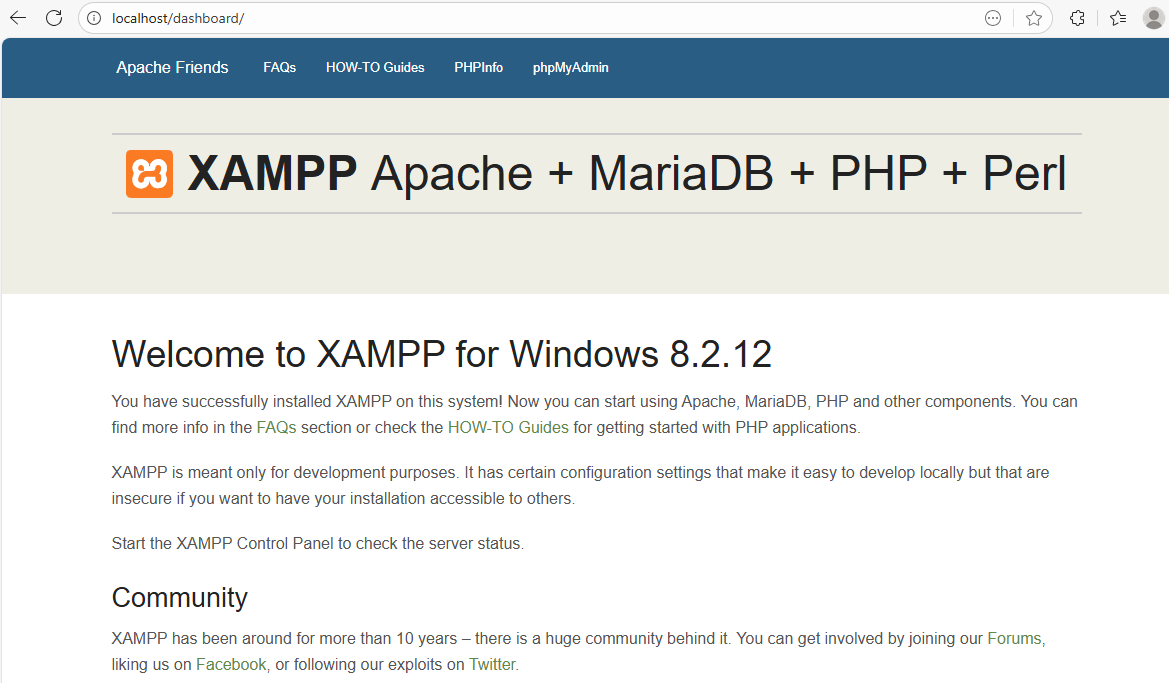
Task: Click the circled three-dots icon in address bar
Action: tap(993, 18)
